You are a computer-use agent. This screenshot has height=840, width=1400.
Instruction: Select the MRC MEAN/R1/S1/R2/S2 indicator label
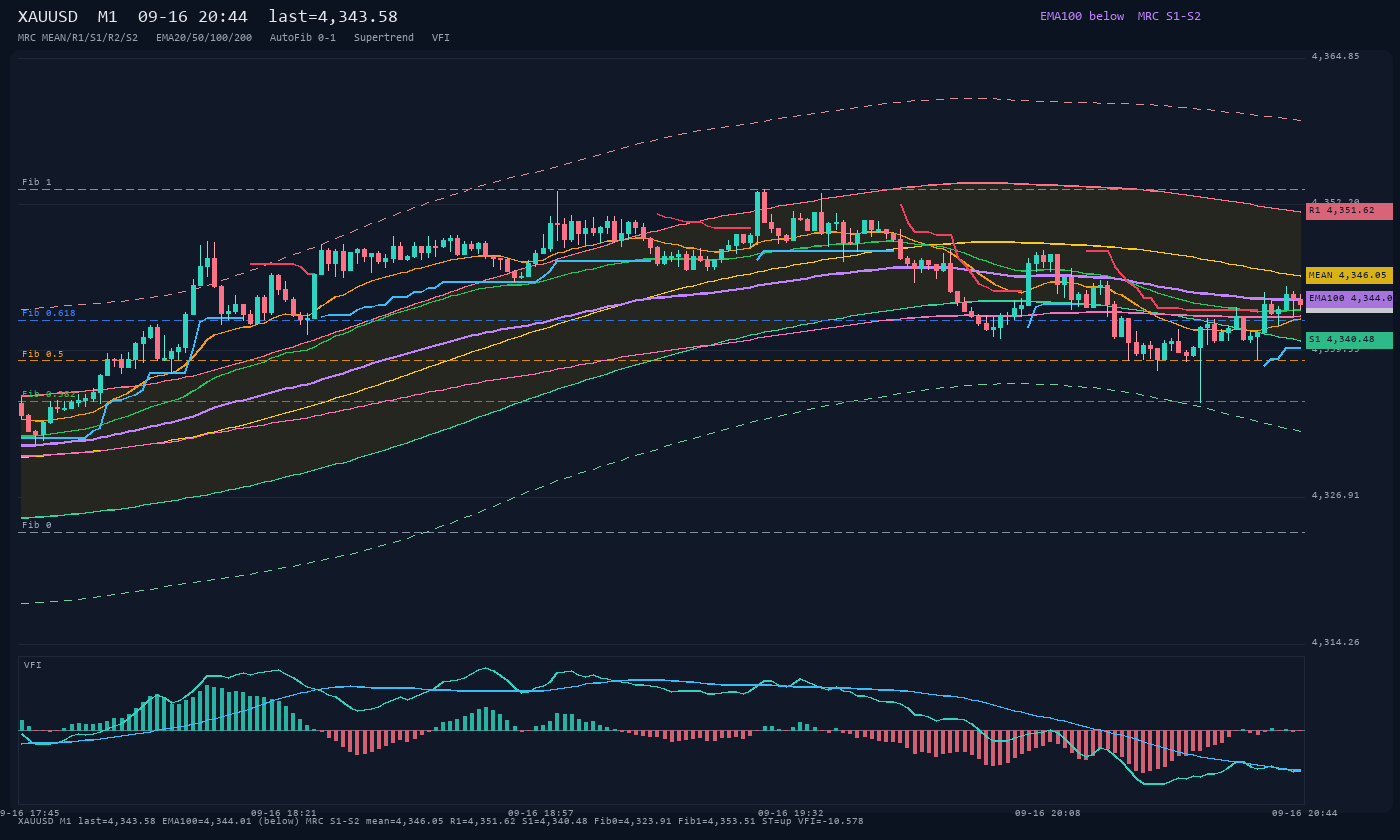point(78,38)
